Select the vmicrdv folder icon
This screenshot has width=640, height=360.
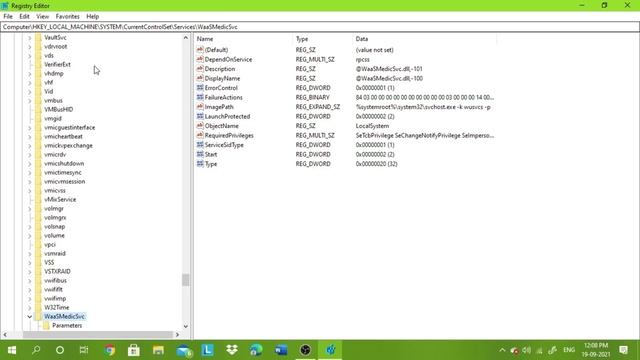tap(38, 154)
